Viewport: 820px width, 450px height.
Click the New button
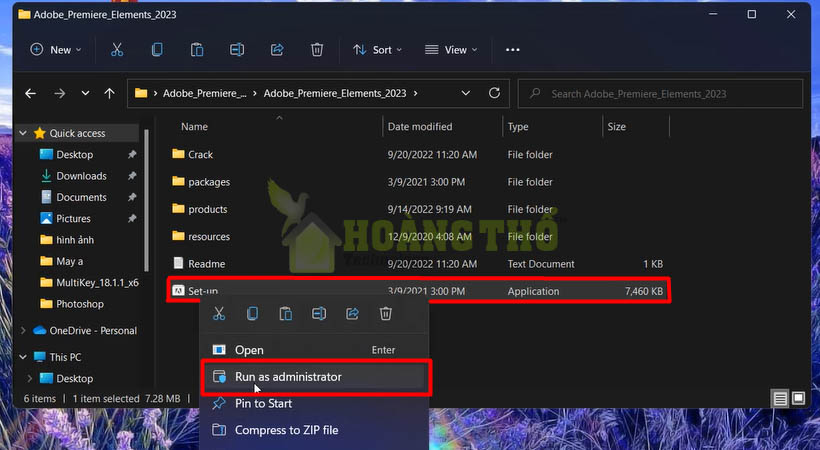pos(55,49)
